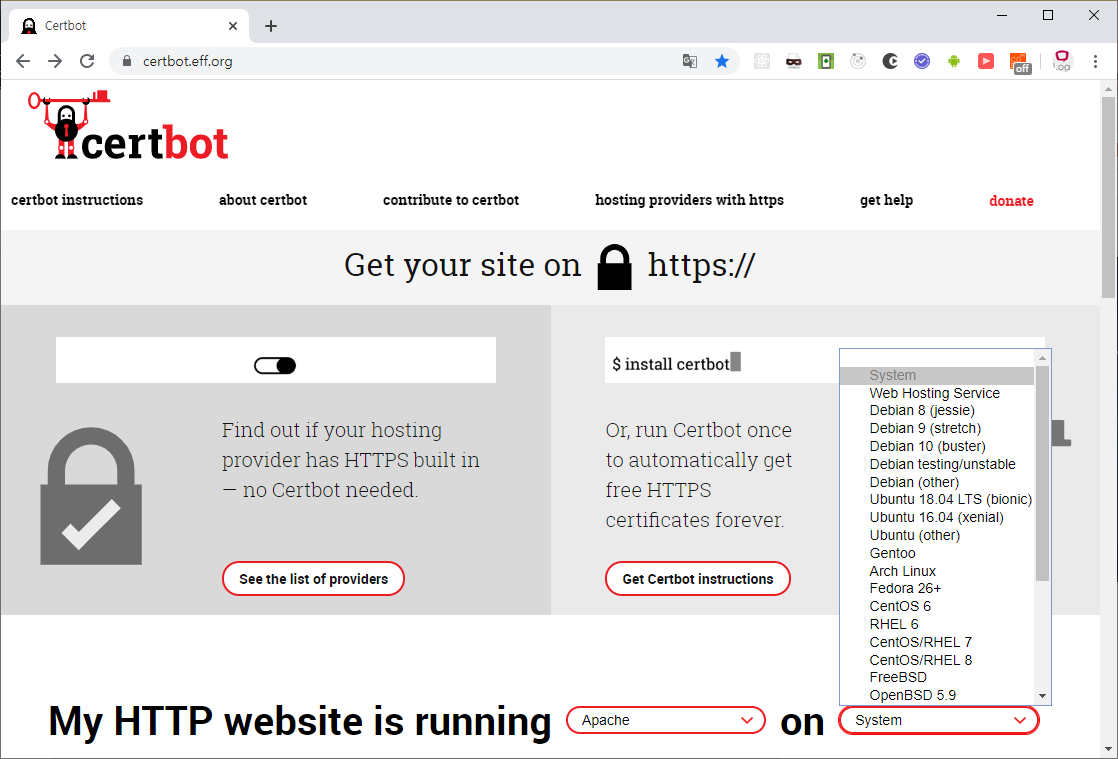Click page scrollbar down arrow
This screenshot has width=1118, height=759.
tap(1108, 749)
